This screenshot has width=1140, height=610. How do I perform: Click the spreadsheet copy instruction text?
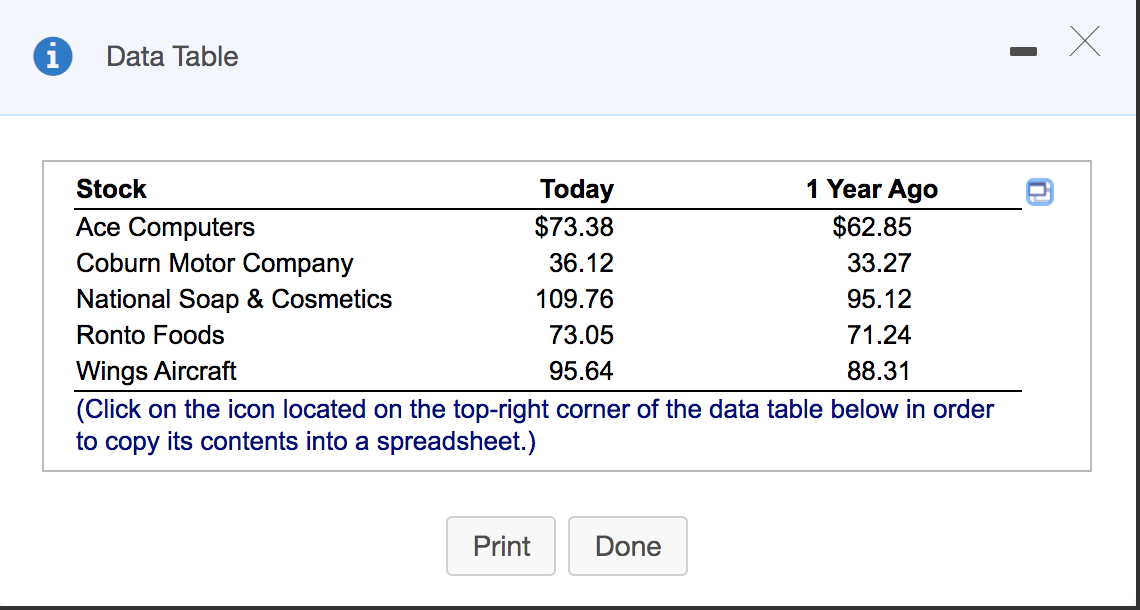click(533, 424)
